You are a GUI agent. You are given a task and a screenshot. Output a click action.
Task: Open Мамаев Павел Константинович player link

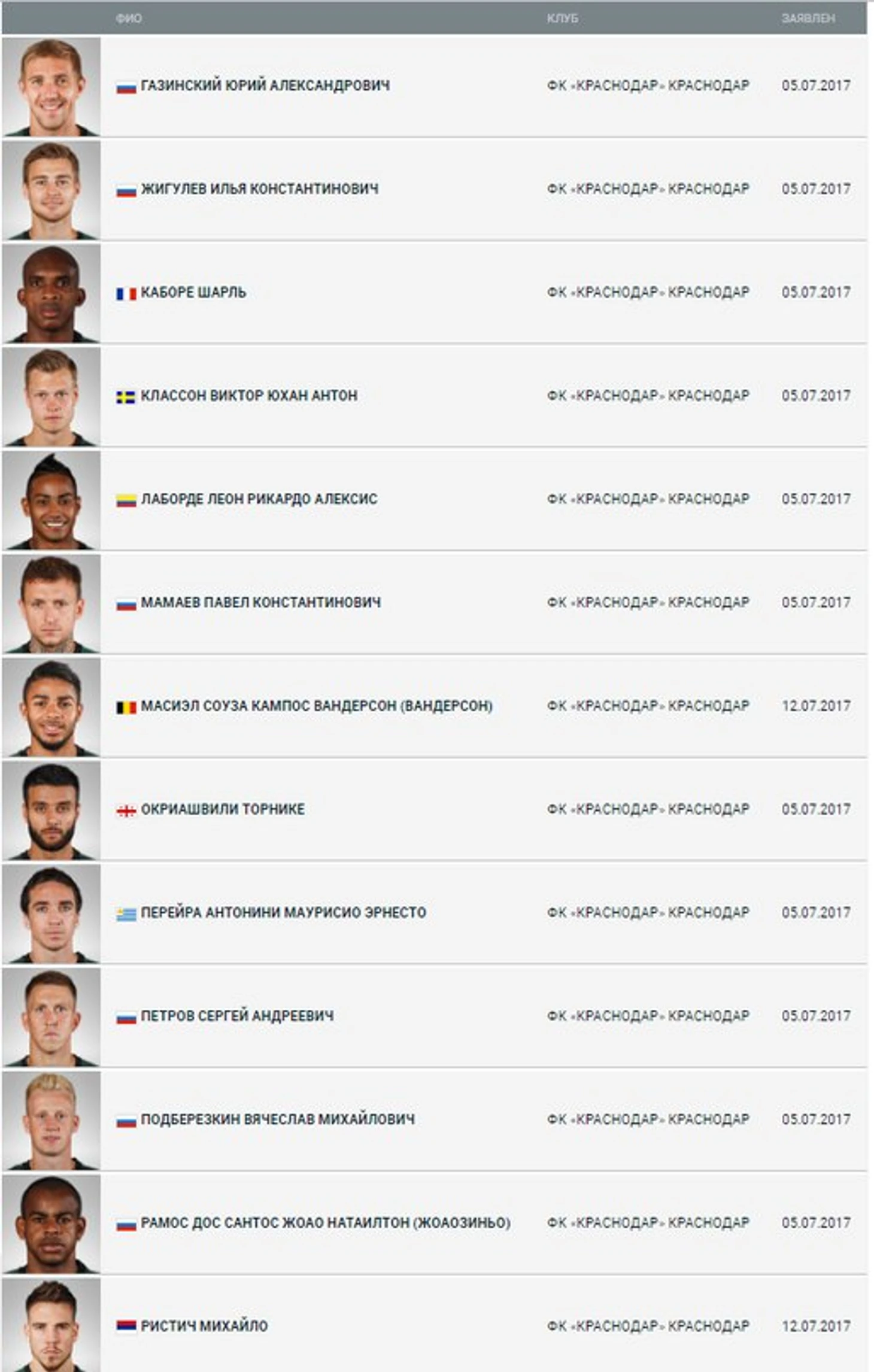click(x=260, y=603)
